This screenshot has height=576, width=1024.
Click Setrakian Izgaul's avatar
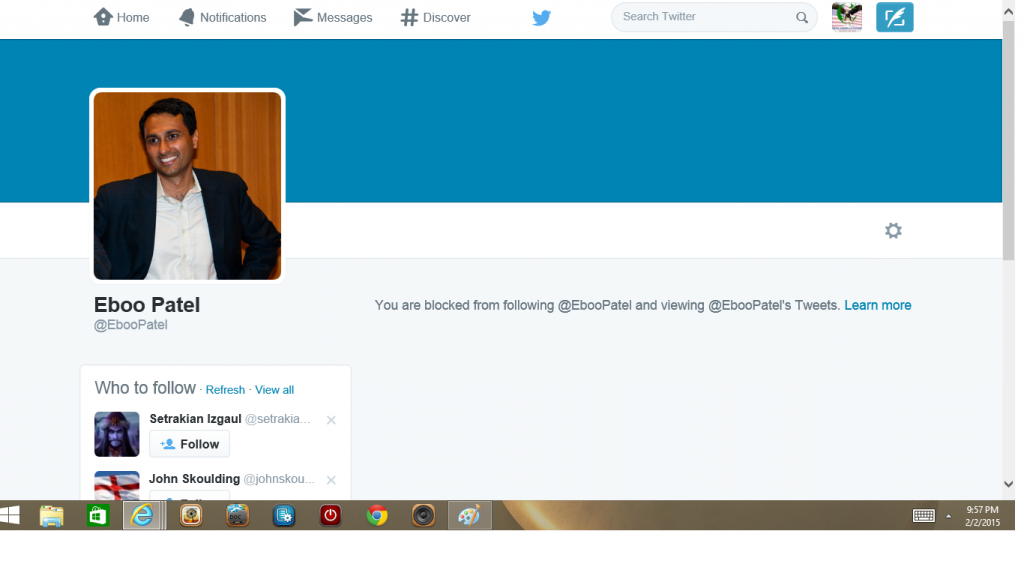117,434
